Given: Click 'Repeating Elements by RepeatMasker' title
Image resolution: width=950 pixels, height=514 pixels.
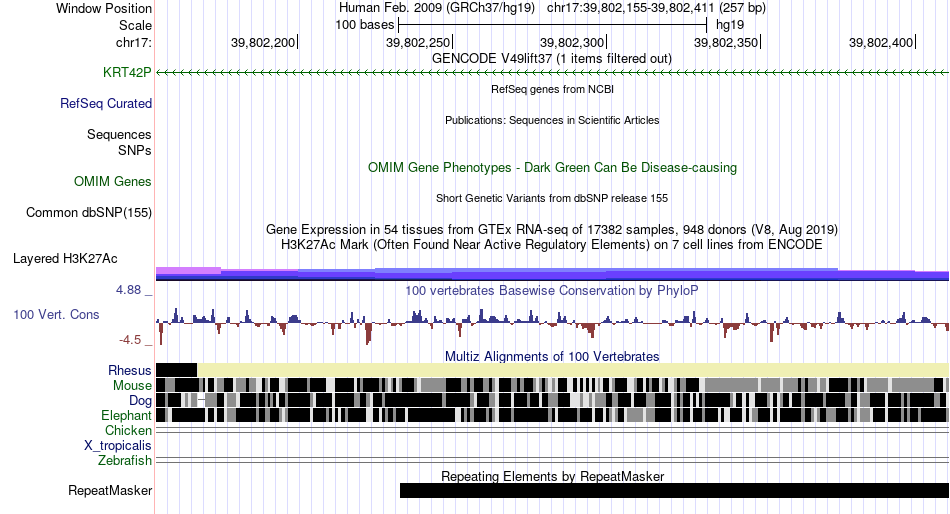Looking at the screenshot, I should [552, 476].
